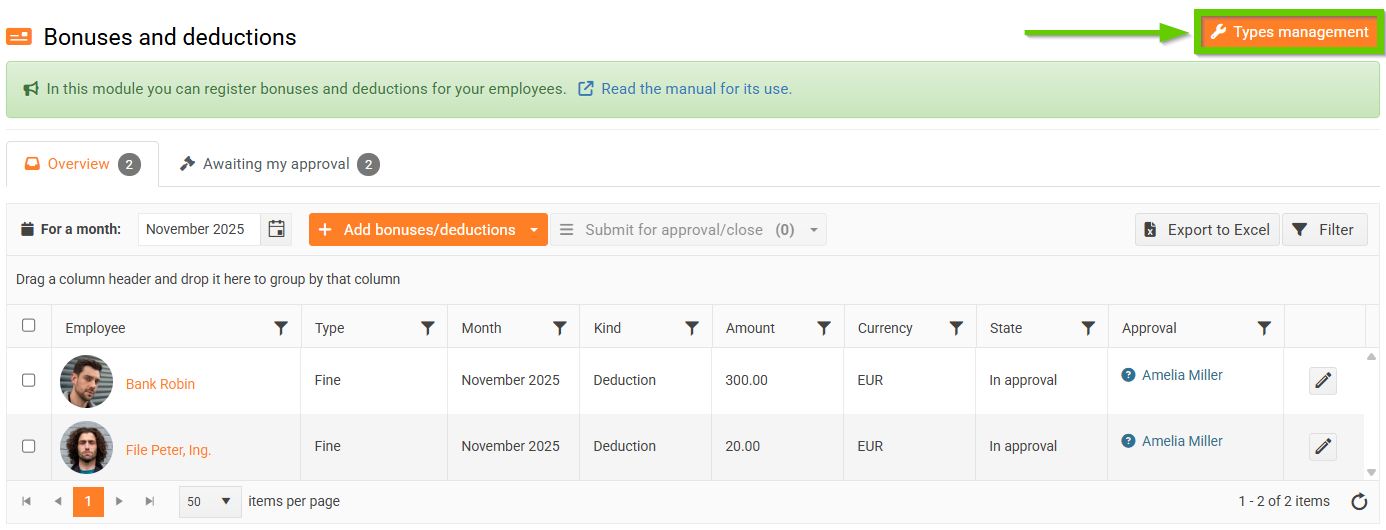The image size is (1386, 530).
Task: Check the Bank Robin row checkbox
Action: [29, 380]
